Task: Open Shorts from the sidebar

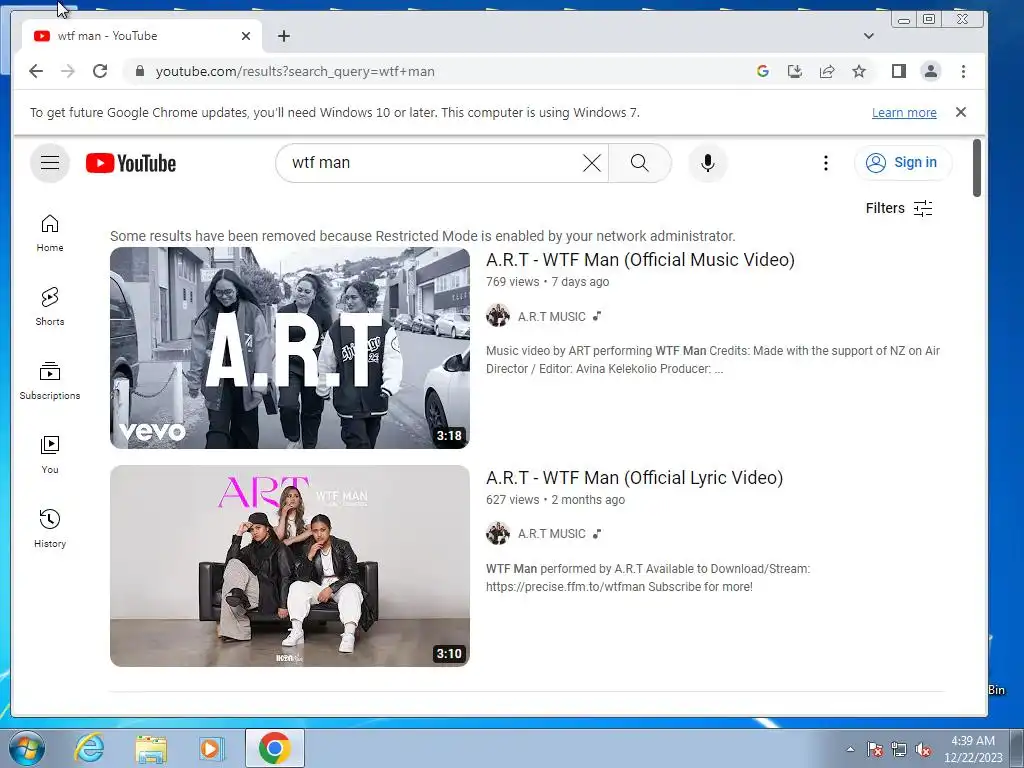Action: point(50,306)
